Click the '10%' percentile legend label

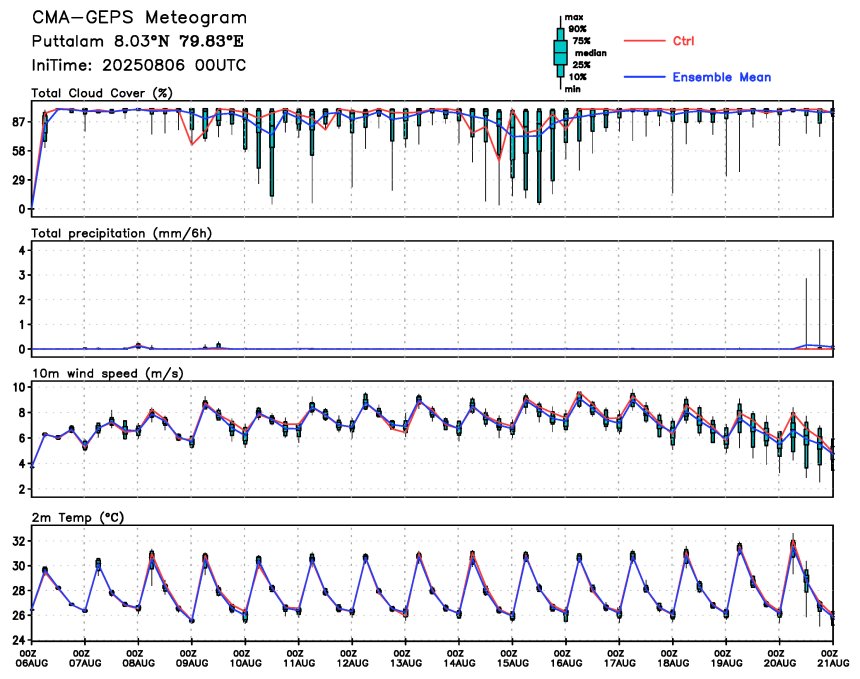click(578, 77)
